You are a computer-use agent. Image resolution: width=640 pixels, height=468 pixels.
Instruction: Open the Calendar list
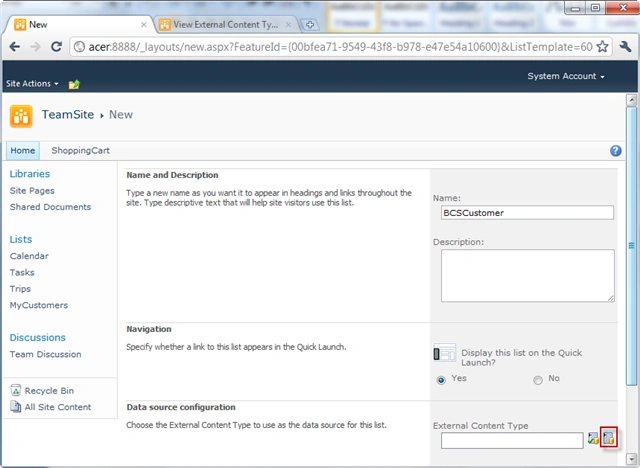tap(29, 256)
